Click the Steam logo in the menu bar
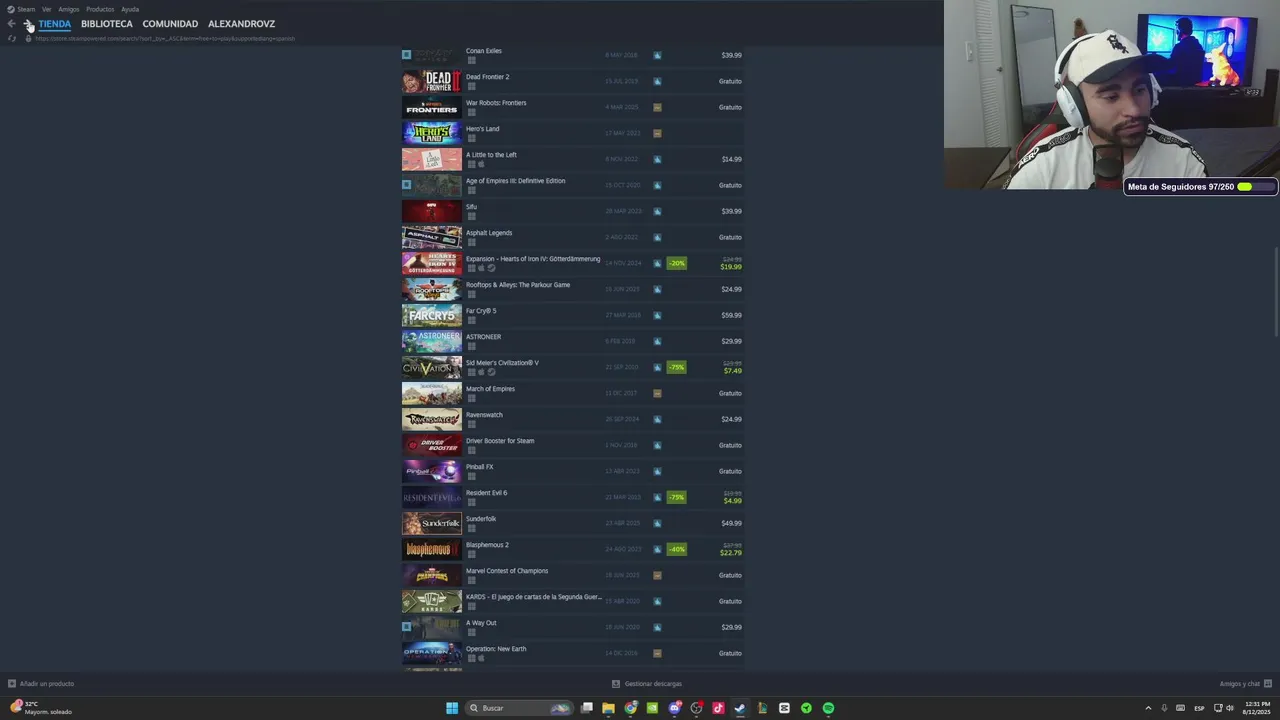This screenshot has width=1280, height=720. 11,9
